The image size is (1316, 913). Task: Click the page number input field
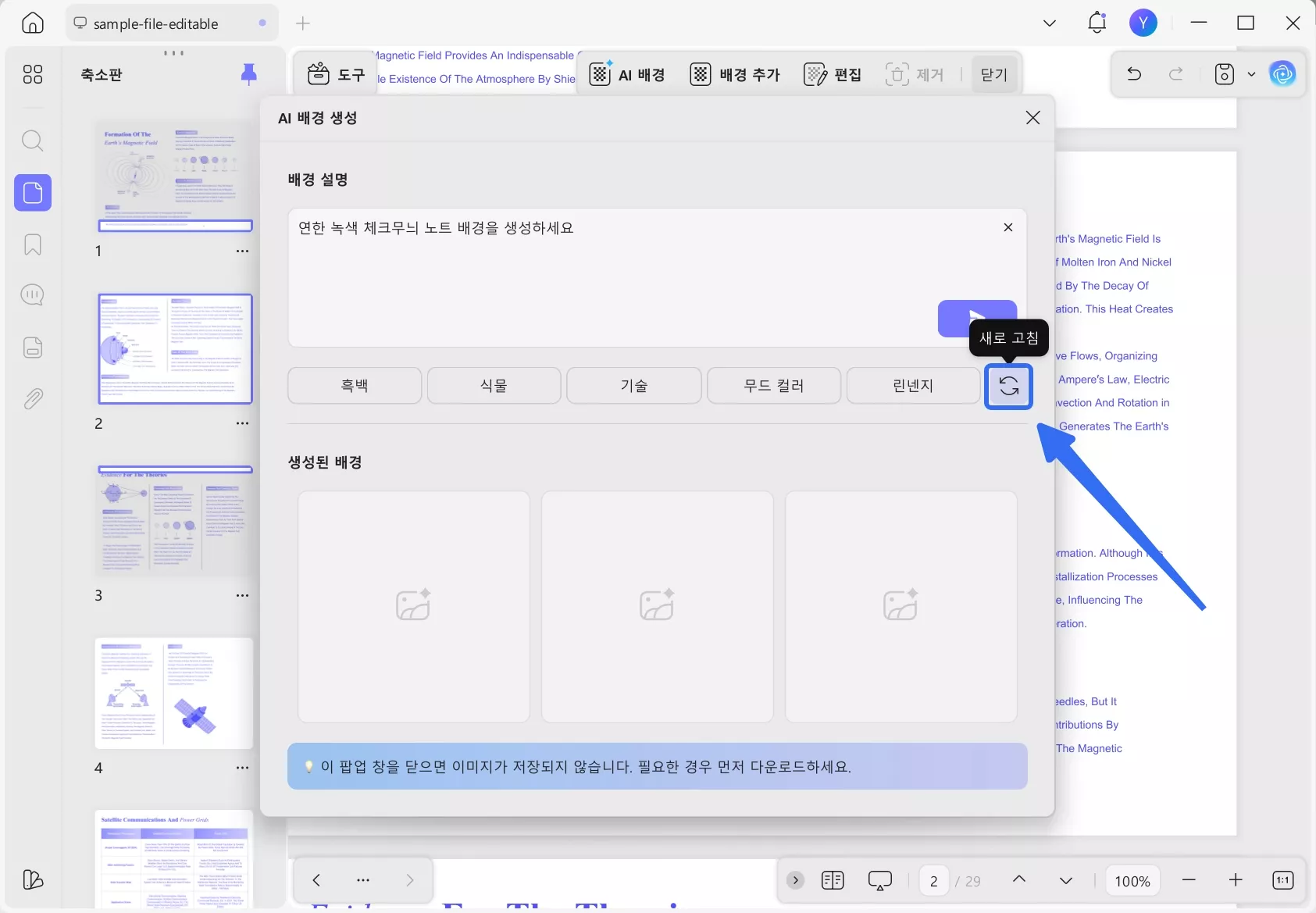pyautogui.click(x=934, y=880)
